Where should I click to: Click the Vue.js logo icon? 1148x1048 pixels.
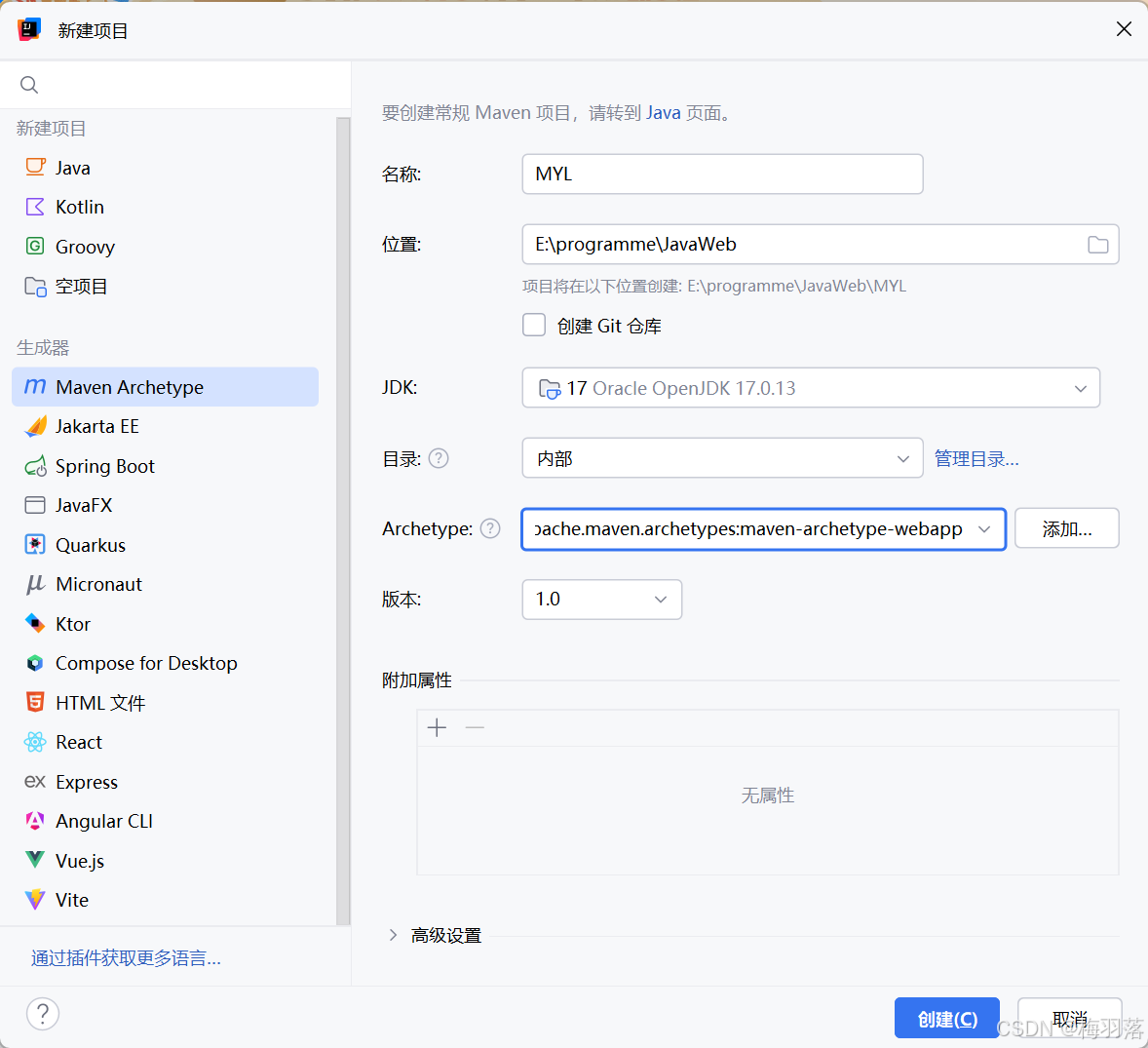35,860
